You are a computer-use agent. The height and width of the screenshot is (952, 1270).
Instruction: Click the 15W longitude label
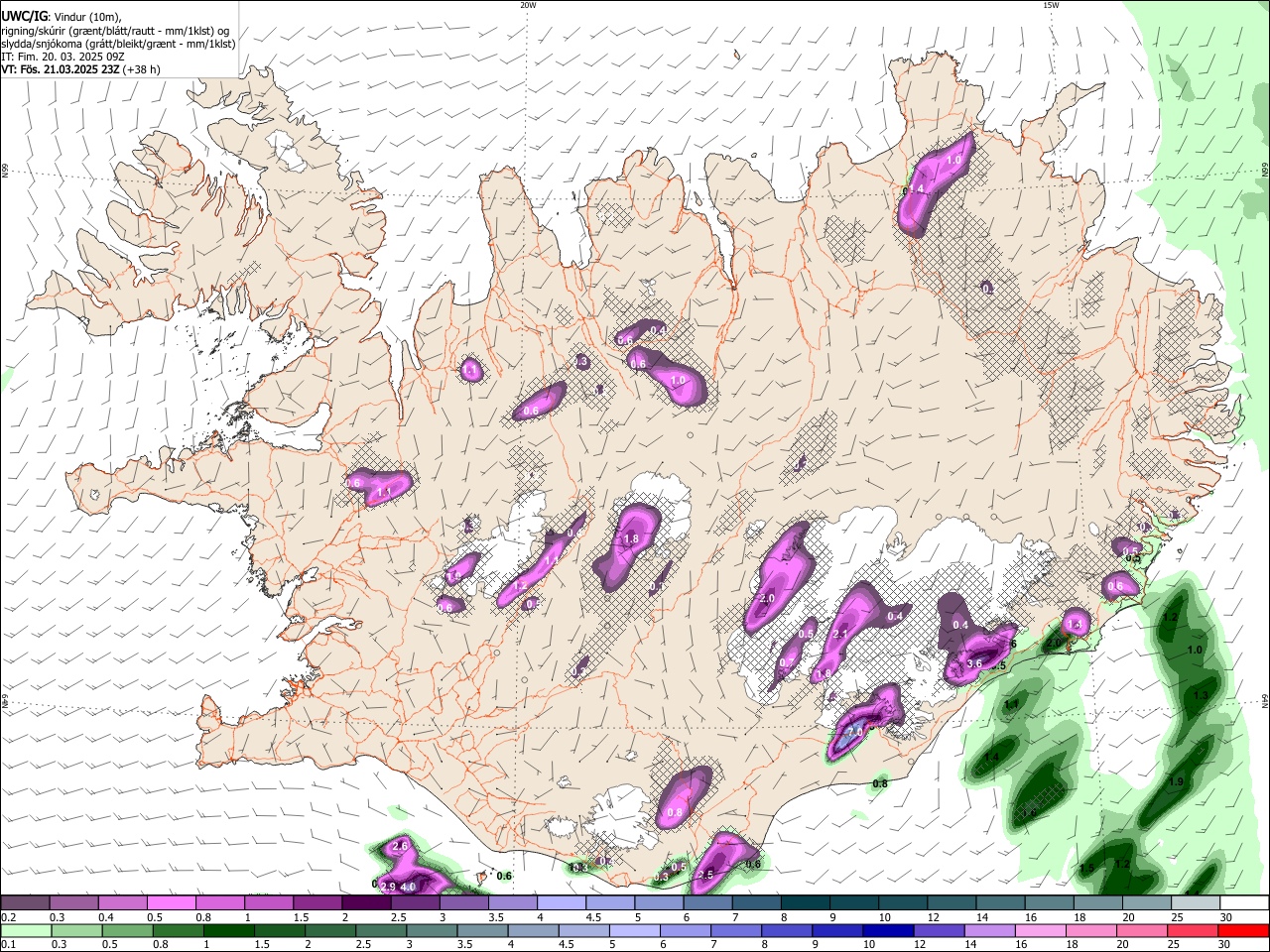pyautogui.click(x=1051, y=5)
